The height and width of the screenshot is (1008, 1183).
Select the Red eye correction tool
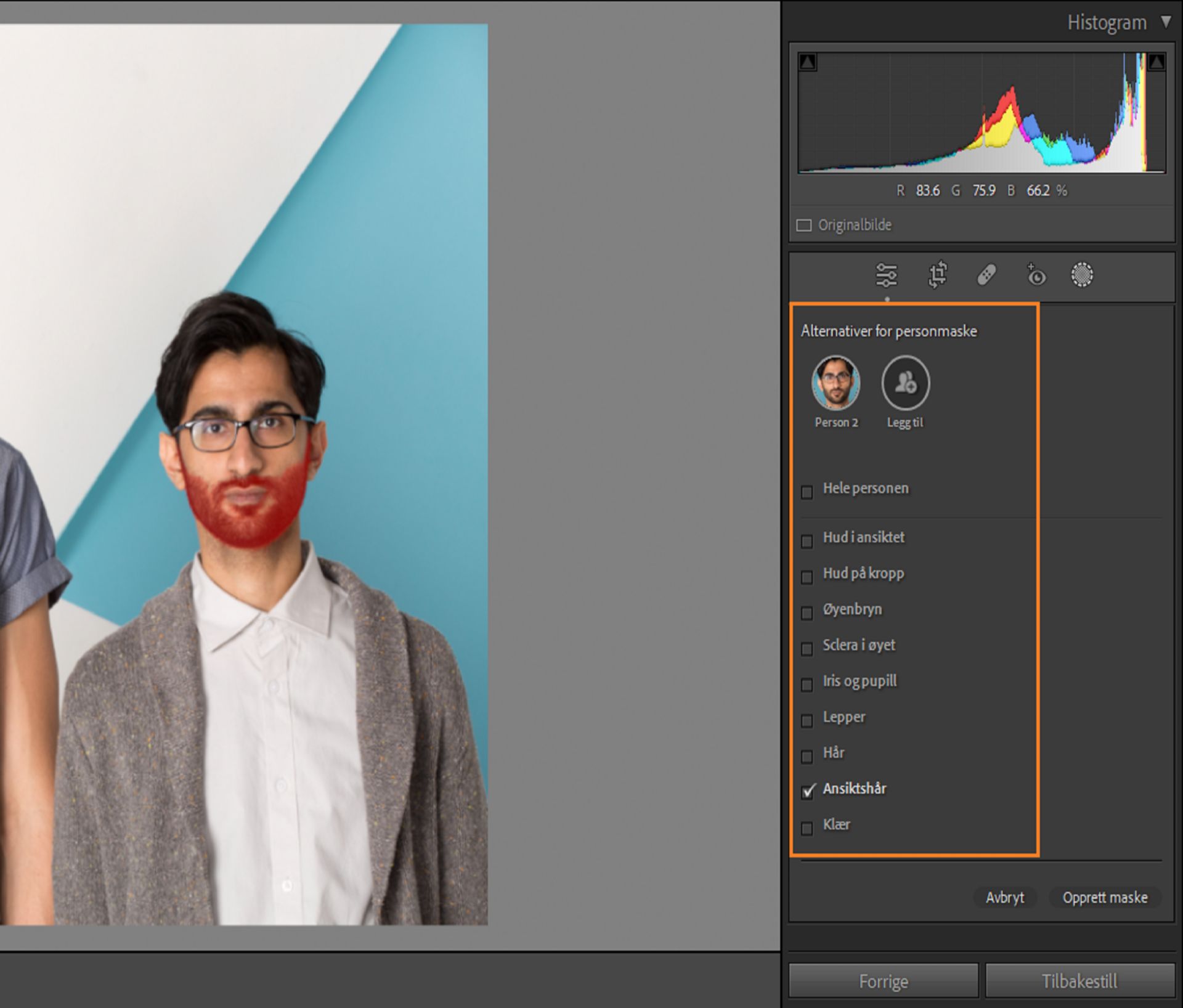(x=1035, y=275)
